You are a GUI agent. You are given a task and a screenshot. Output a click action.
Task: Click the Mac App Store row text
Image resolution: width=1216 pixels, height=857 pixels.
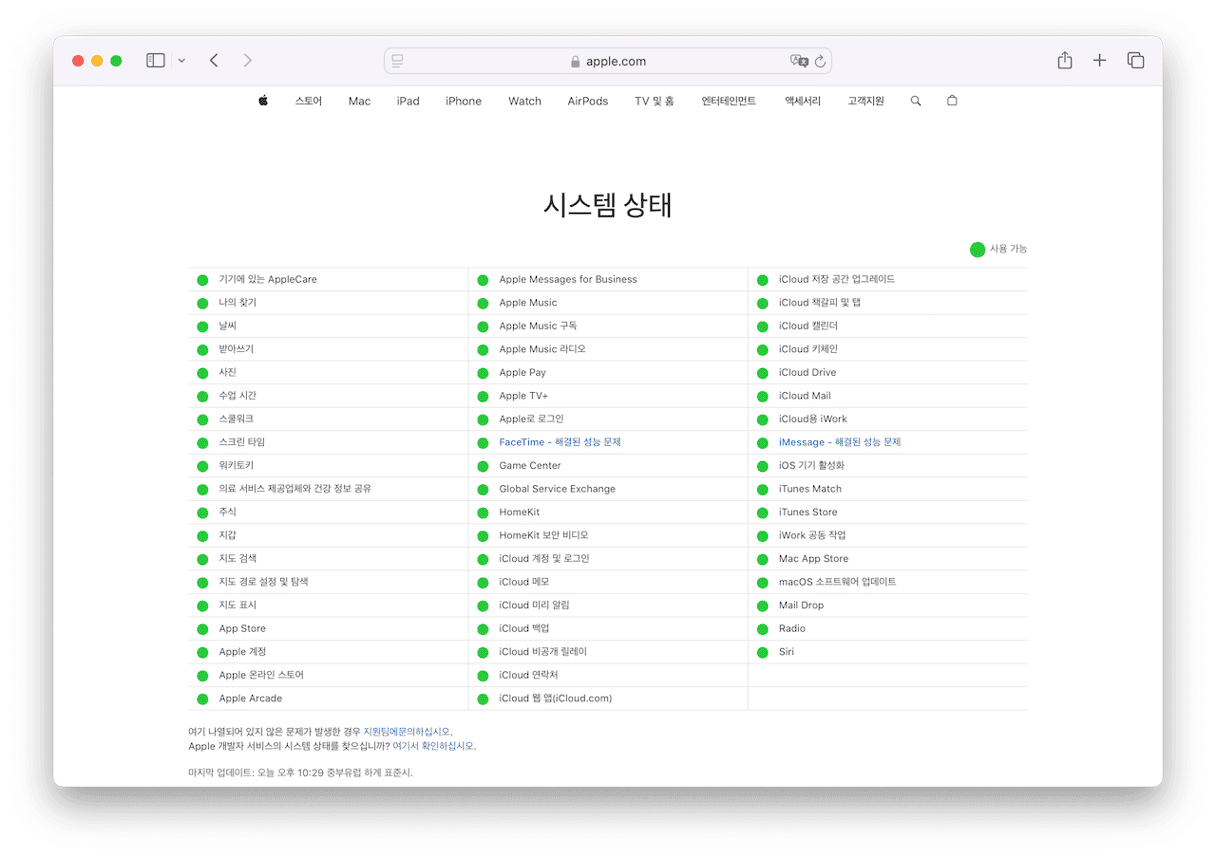pyautogui.click(x=814, y=559)
